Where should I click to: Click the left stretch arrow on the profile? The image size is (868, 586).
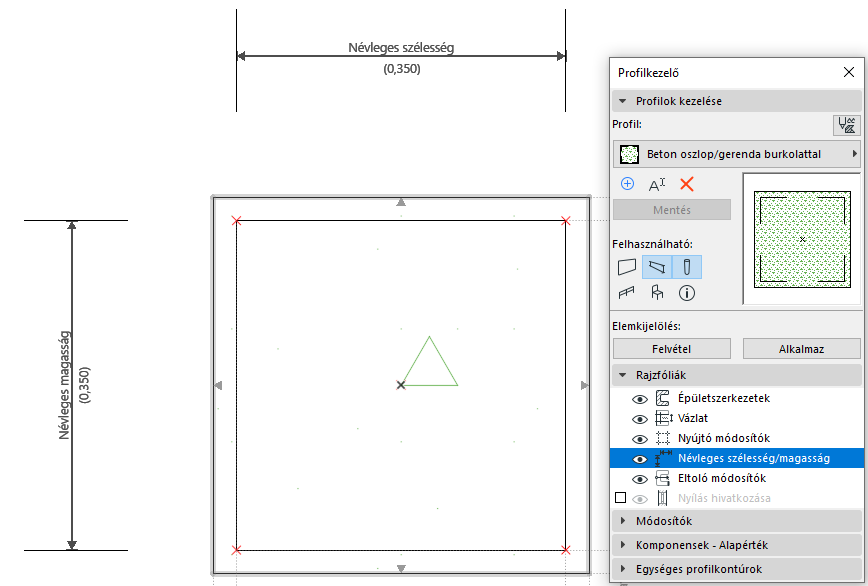[218, 385]
